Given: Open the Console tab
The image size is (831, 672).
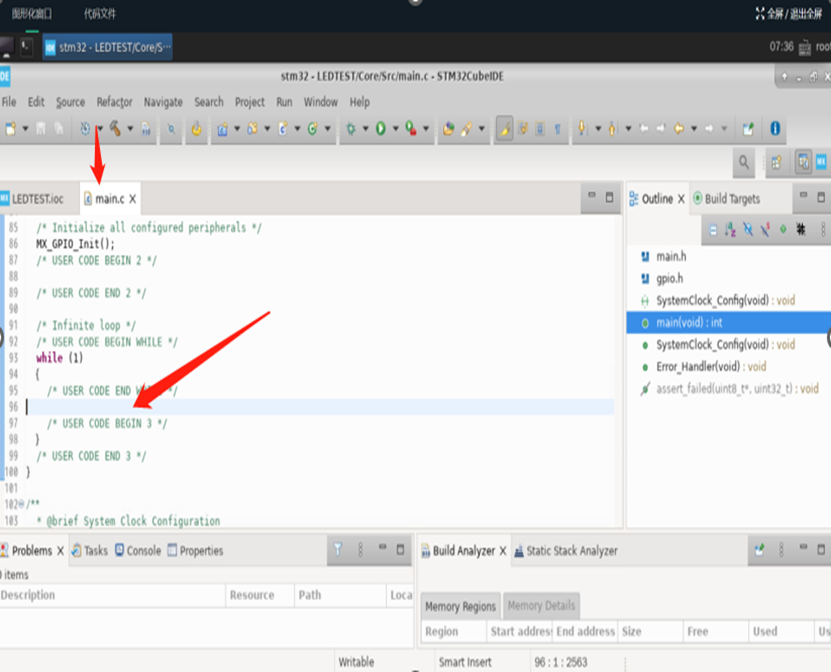Looking at the screenshot, I should tap(138, 551).
